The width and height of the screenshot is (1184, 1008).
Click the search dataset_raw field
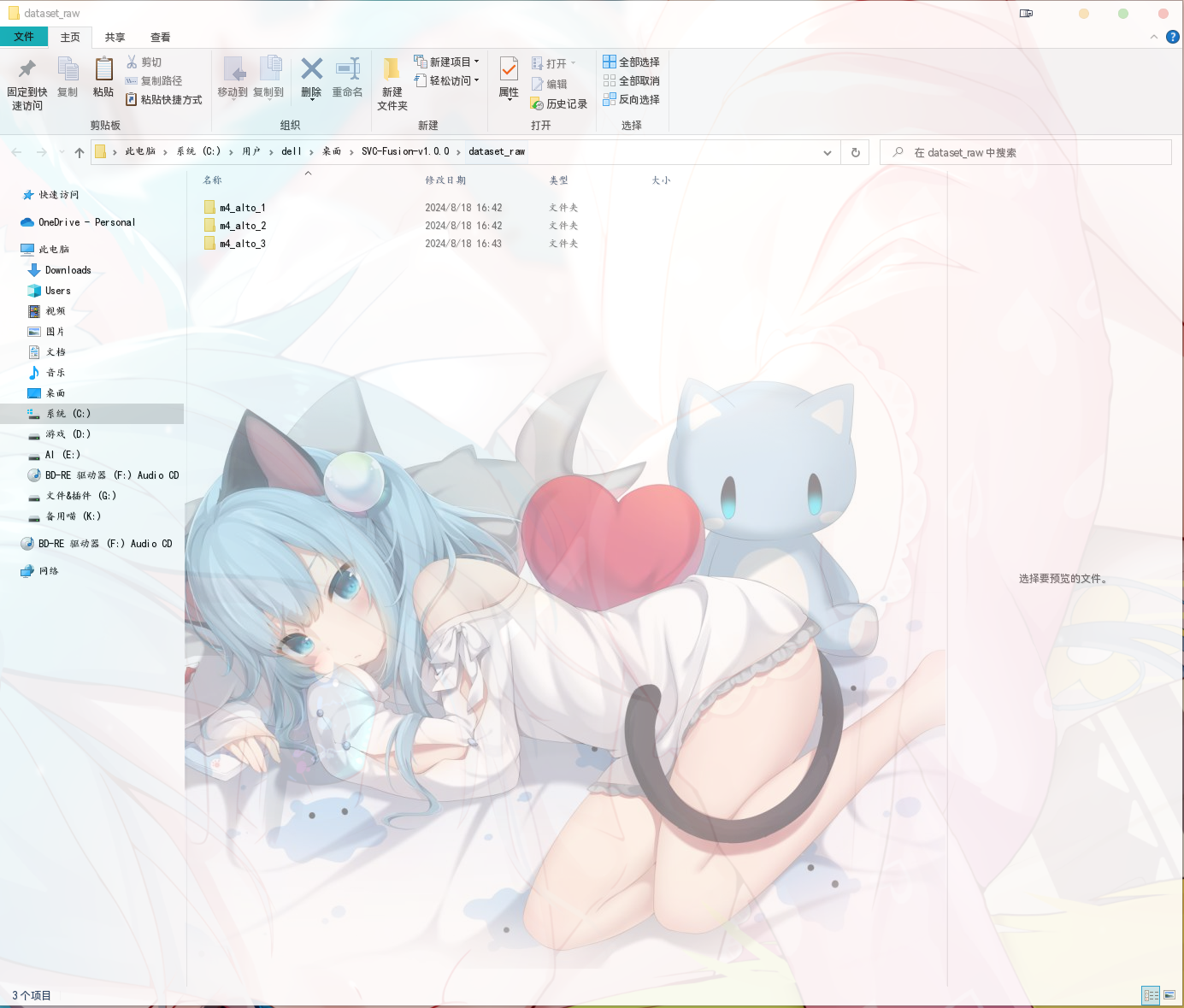pos(1026,152)
